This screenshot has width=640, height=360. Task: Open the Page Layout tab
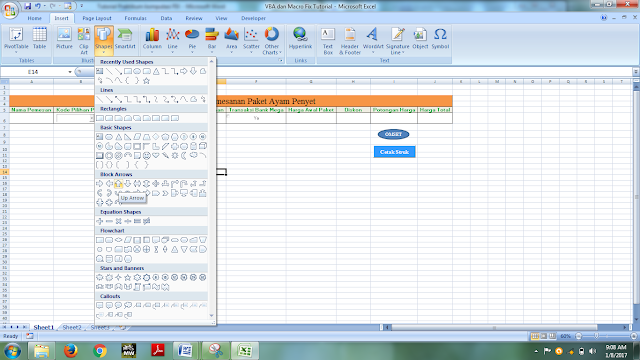point(97,18)
